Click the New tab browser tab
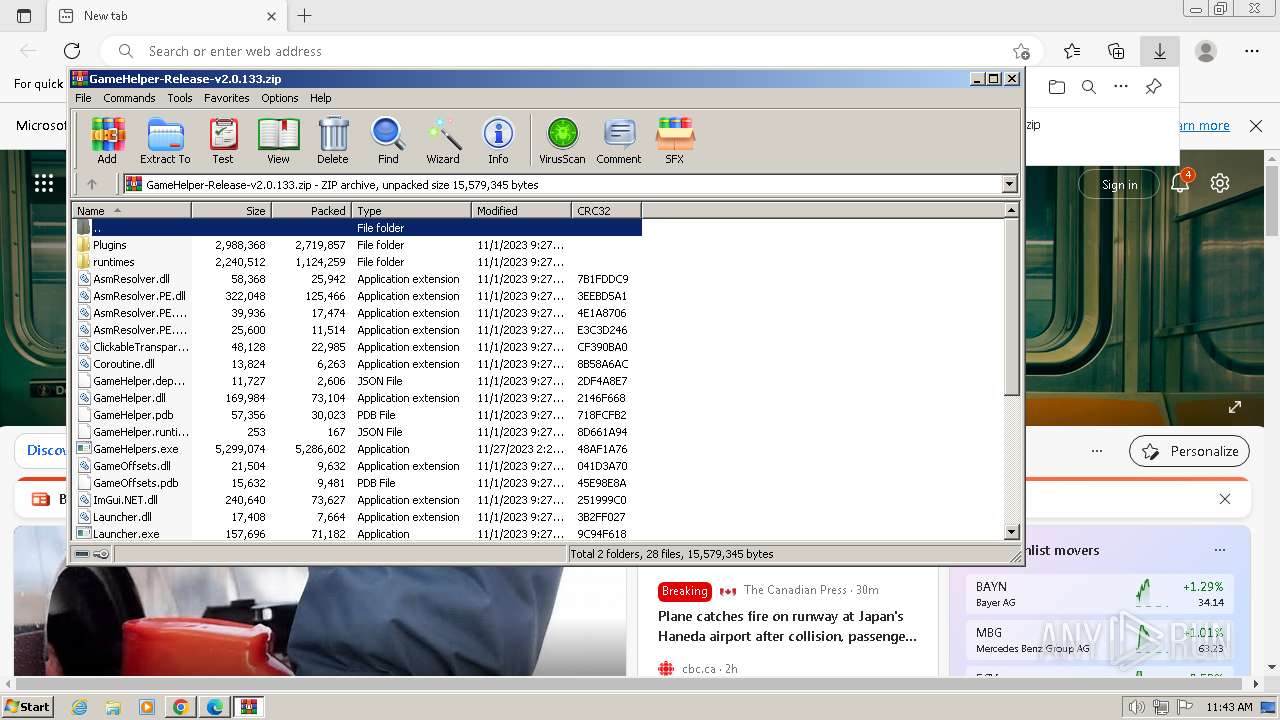 click(166, 16)
